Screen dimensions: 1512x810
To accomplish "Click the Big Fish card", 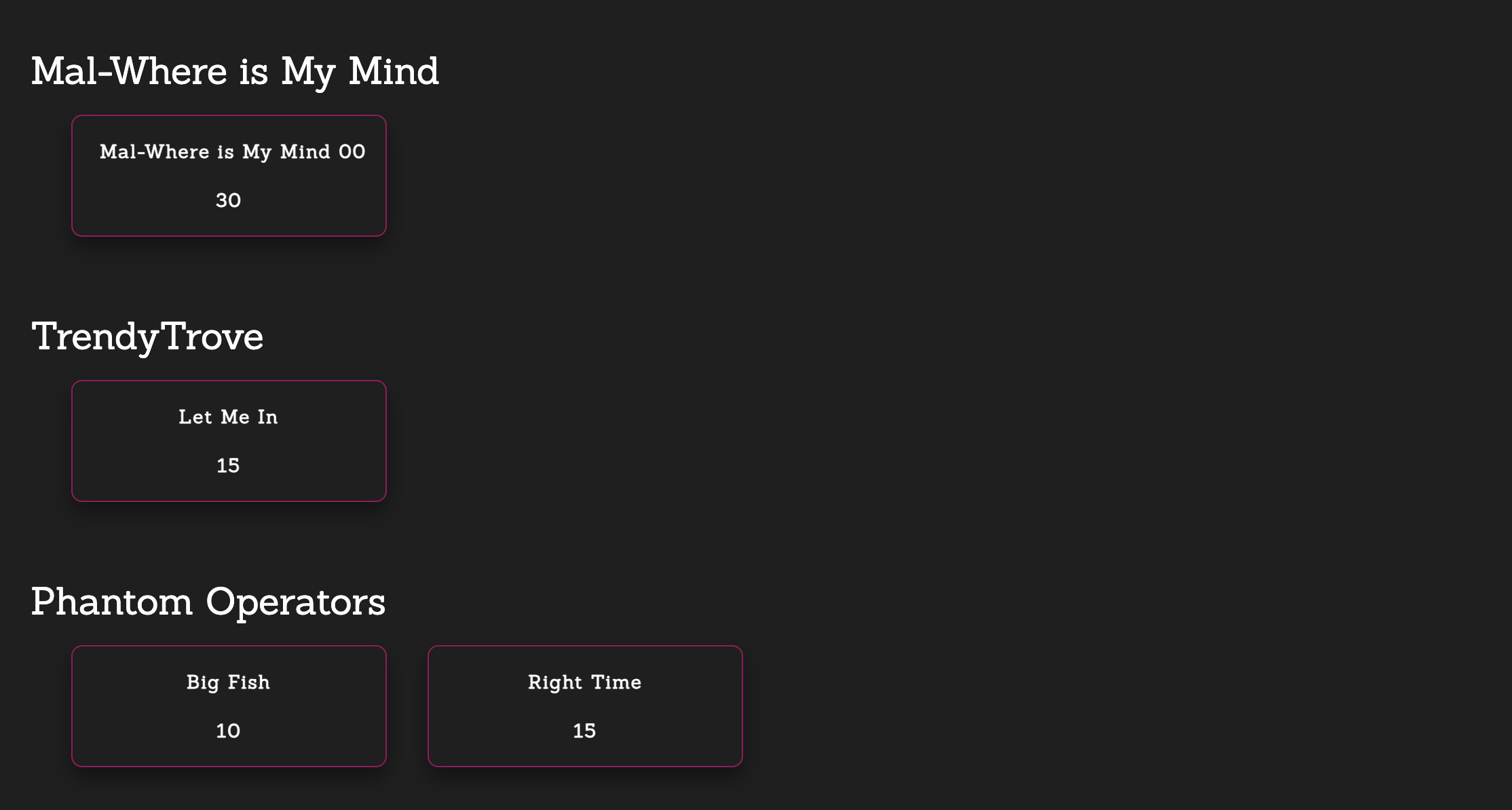I will click(x=228, y=705).
